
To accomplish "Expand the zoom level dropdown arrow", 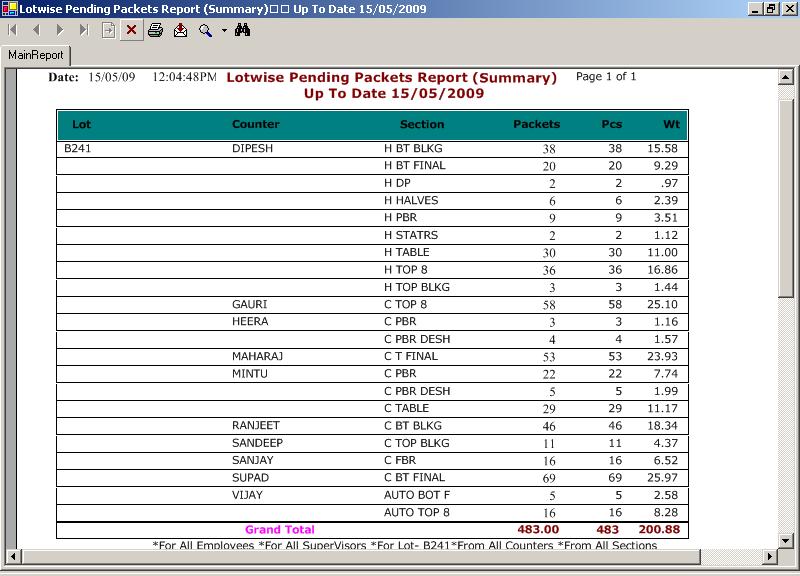I will (224, 31).
